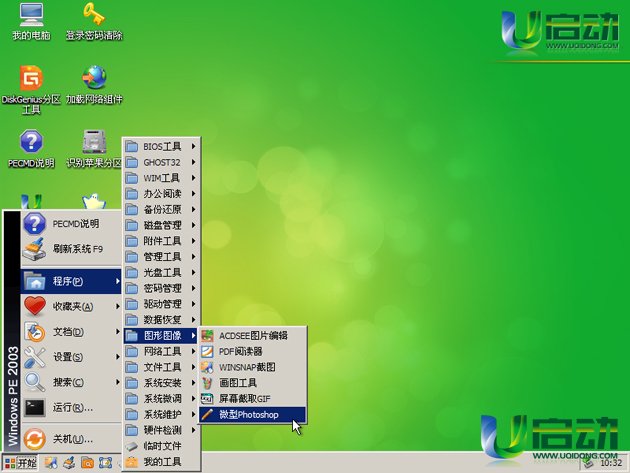Screen dimensions: 630x473
Task: Expand the 办公阅读 folder arrow
Action: coord(193,193)
